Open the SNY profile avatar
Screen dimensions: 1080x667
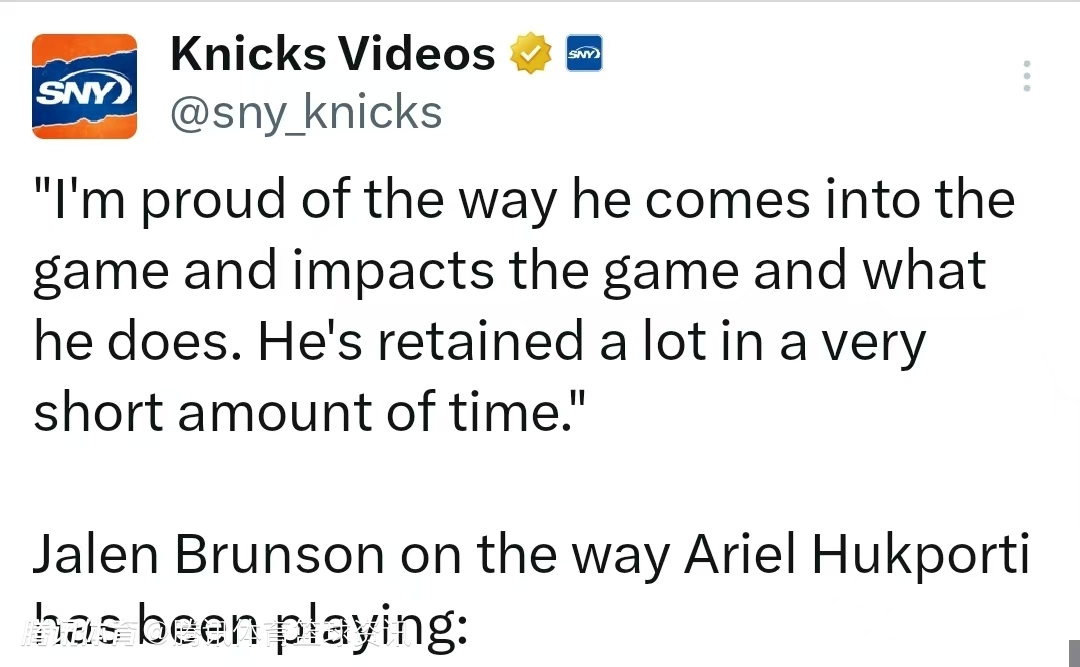[x=84, y=86]
